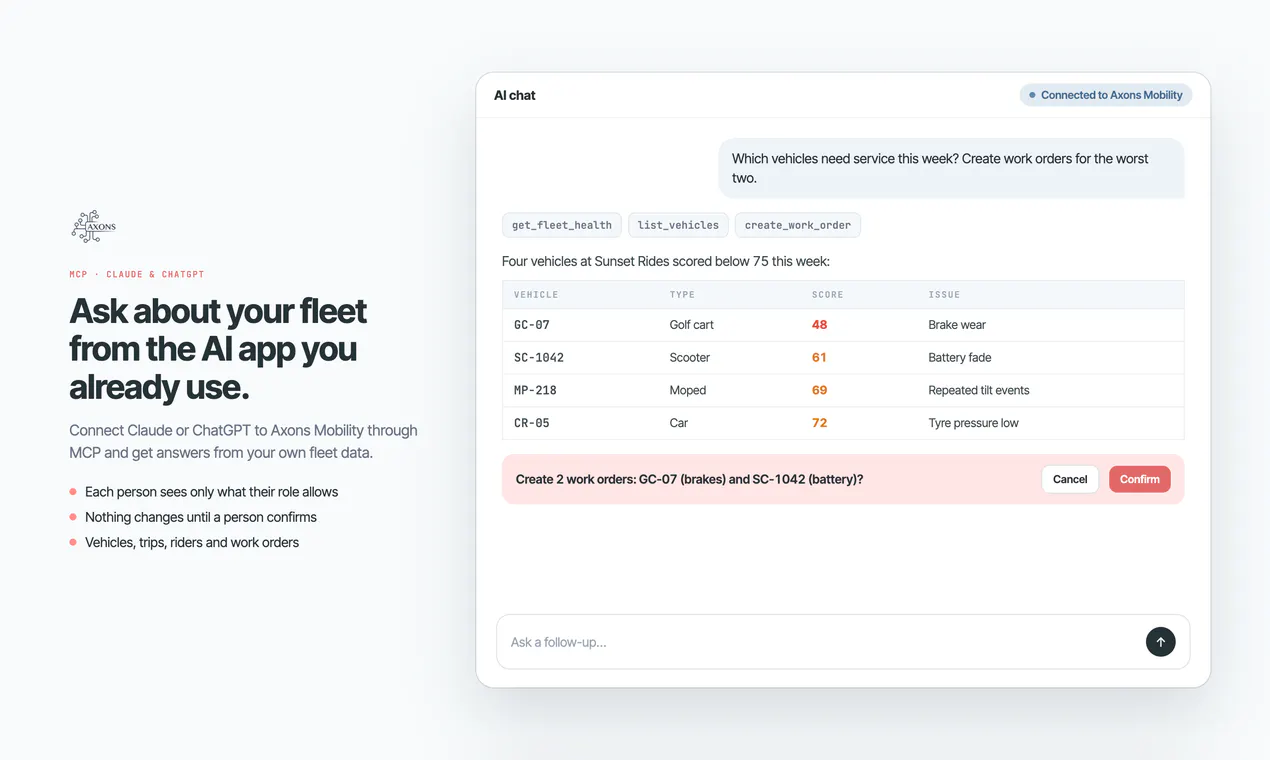Click the Nothing changes until a person confirms bullet
Screen dimensions: 1270x760
click(x=200, y=517)
